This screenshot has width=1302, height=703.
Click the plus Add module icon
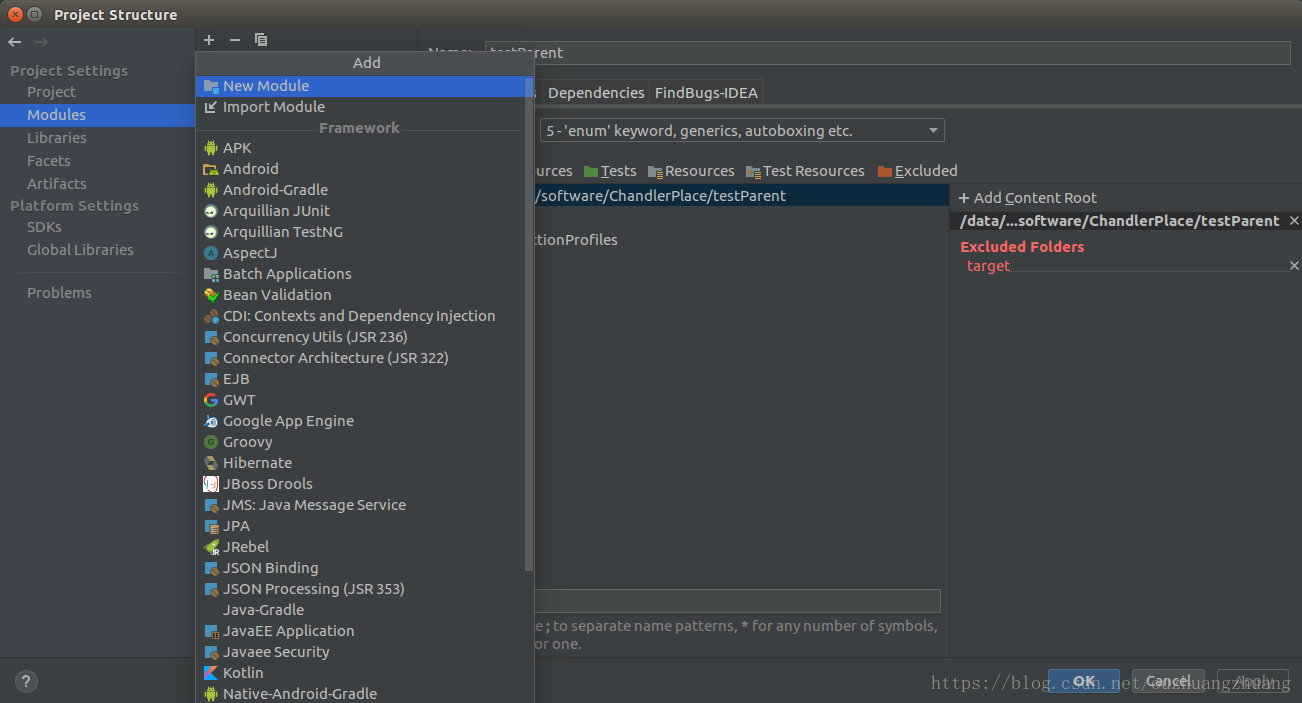(209, 40)
